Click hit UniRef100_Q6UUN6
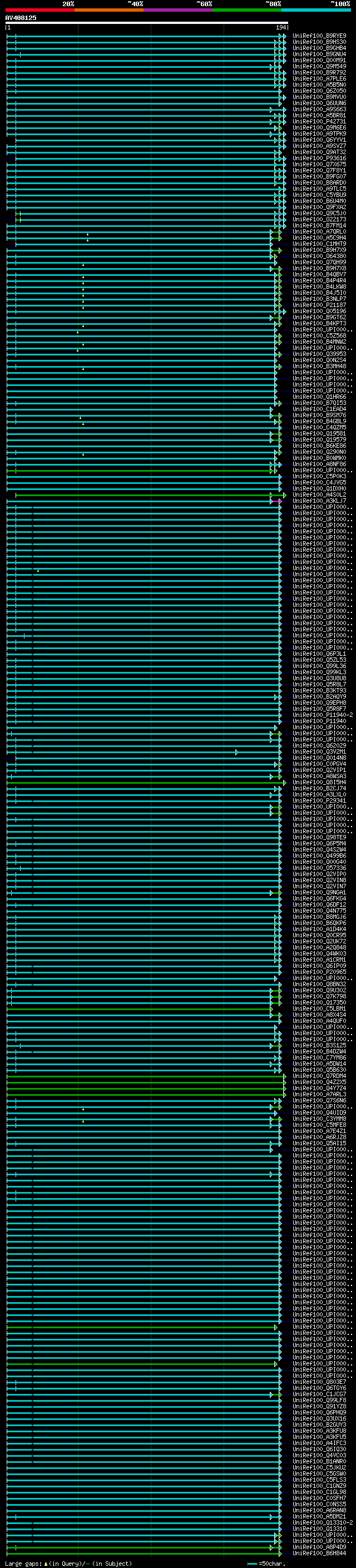Image resolution: width=356 pixels, height=1568 pixels. point(319,103)
